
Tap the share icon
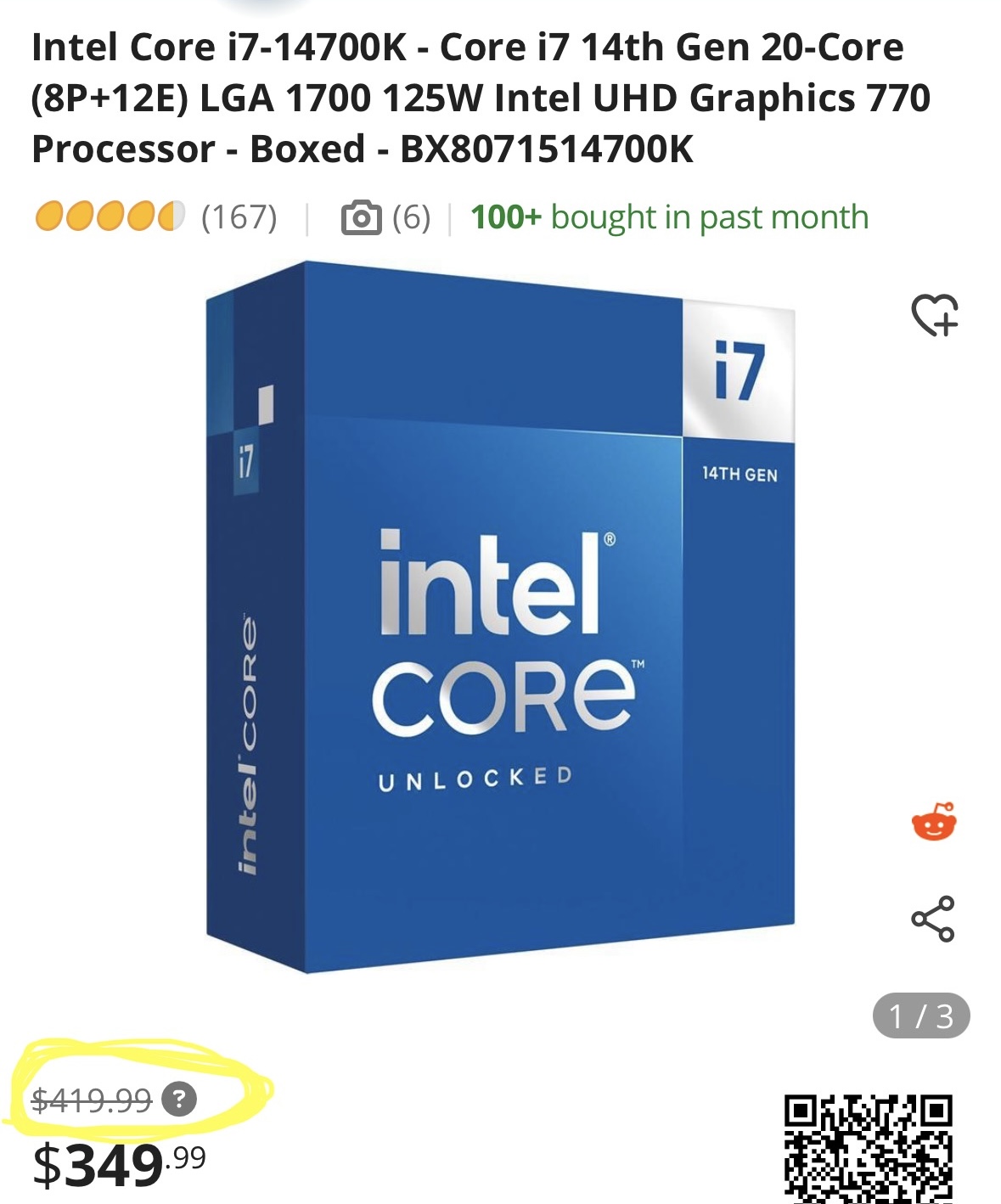pyautogui.click(x=933, y=919)
